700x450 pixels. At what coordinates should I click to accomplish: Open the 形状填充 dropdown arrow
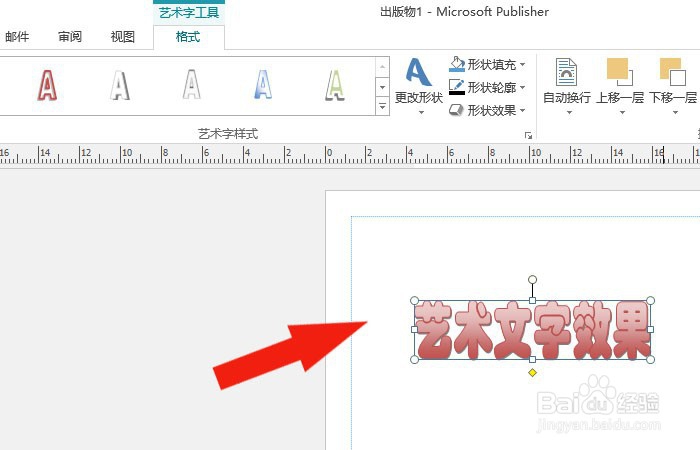coord(523,65)
